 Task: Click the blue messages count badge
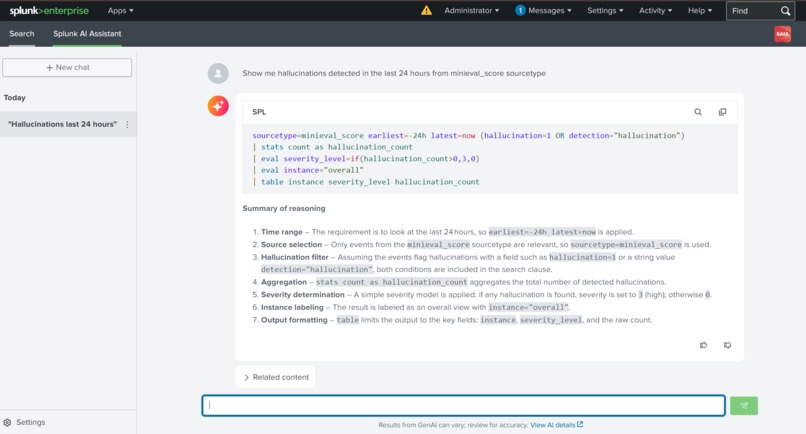[520, 10]
